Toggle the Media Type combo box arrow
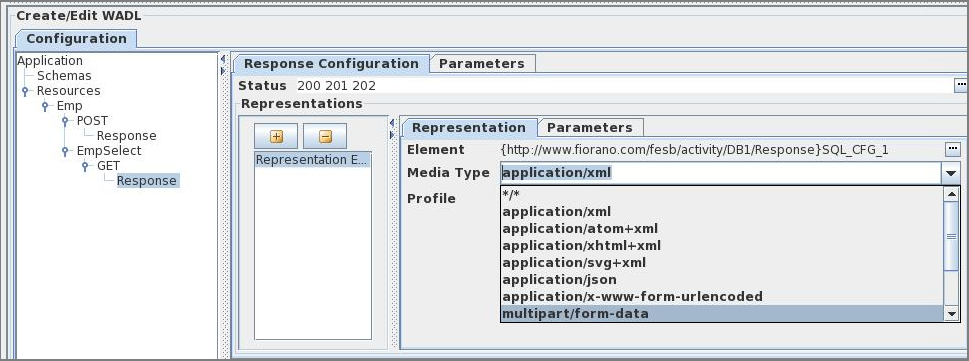Viewport: 969px width, 361px height. click(951, 174)
